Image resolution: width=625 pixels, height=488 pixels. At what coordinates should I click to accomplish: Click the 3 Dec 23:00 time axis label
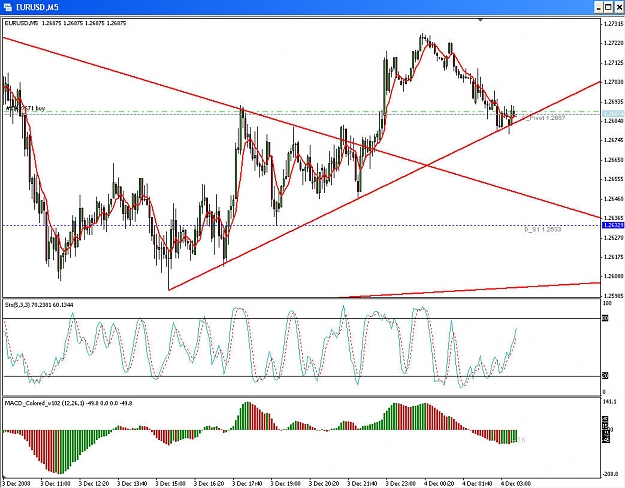pyautogui.click(x=400, y=484)
